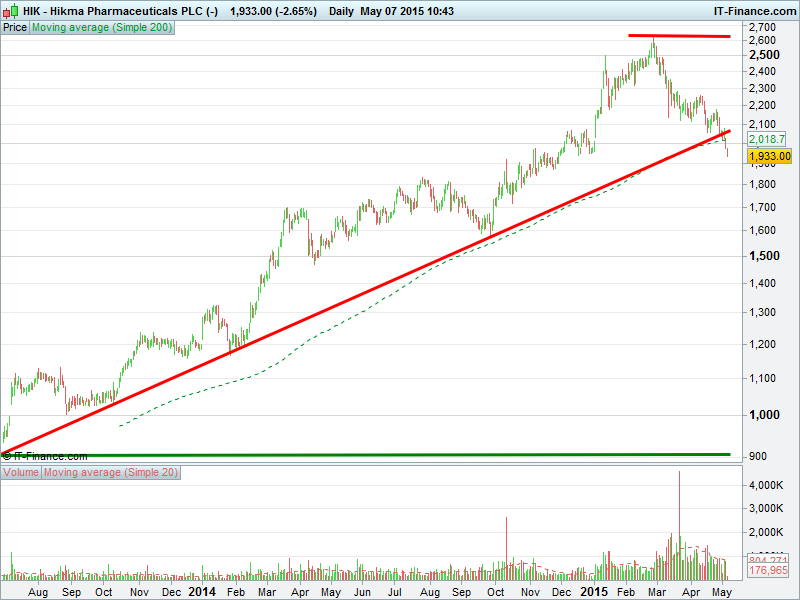The image size is (800, 600).
Task: Click the HIK - Hikma Pharmaceuticals PLC title
Action: (x=120, y=11)
